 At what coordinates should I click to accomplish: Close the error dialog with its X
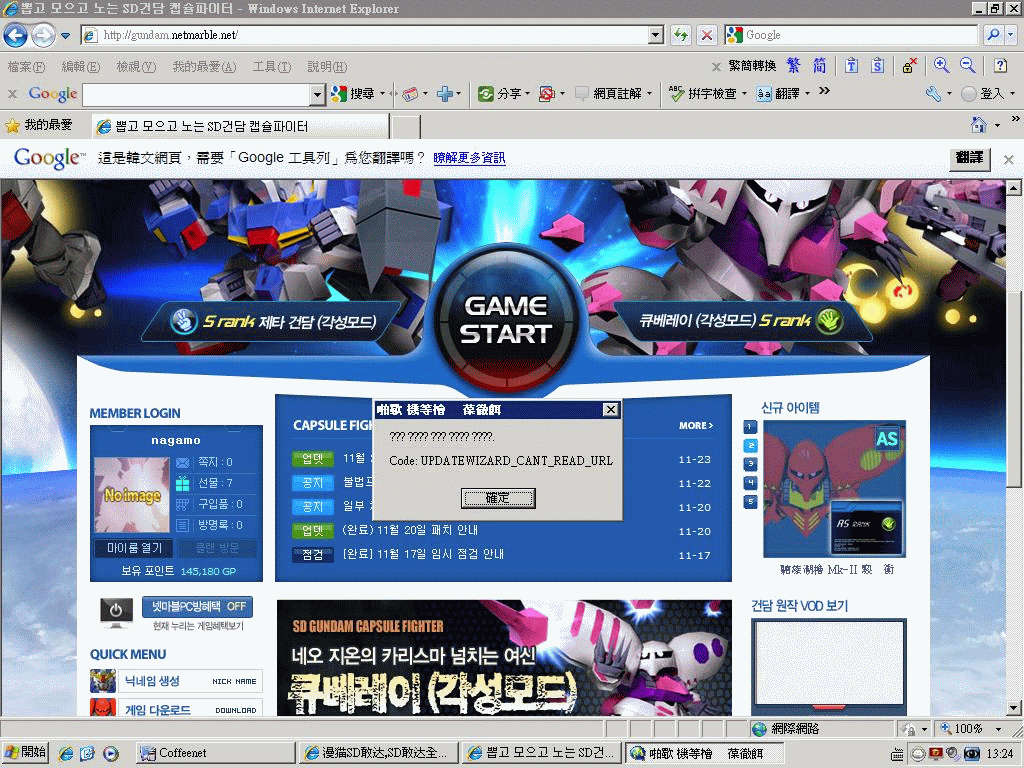tap(610, 409)
